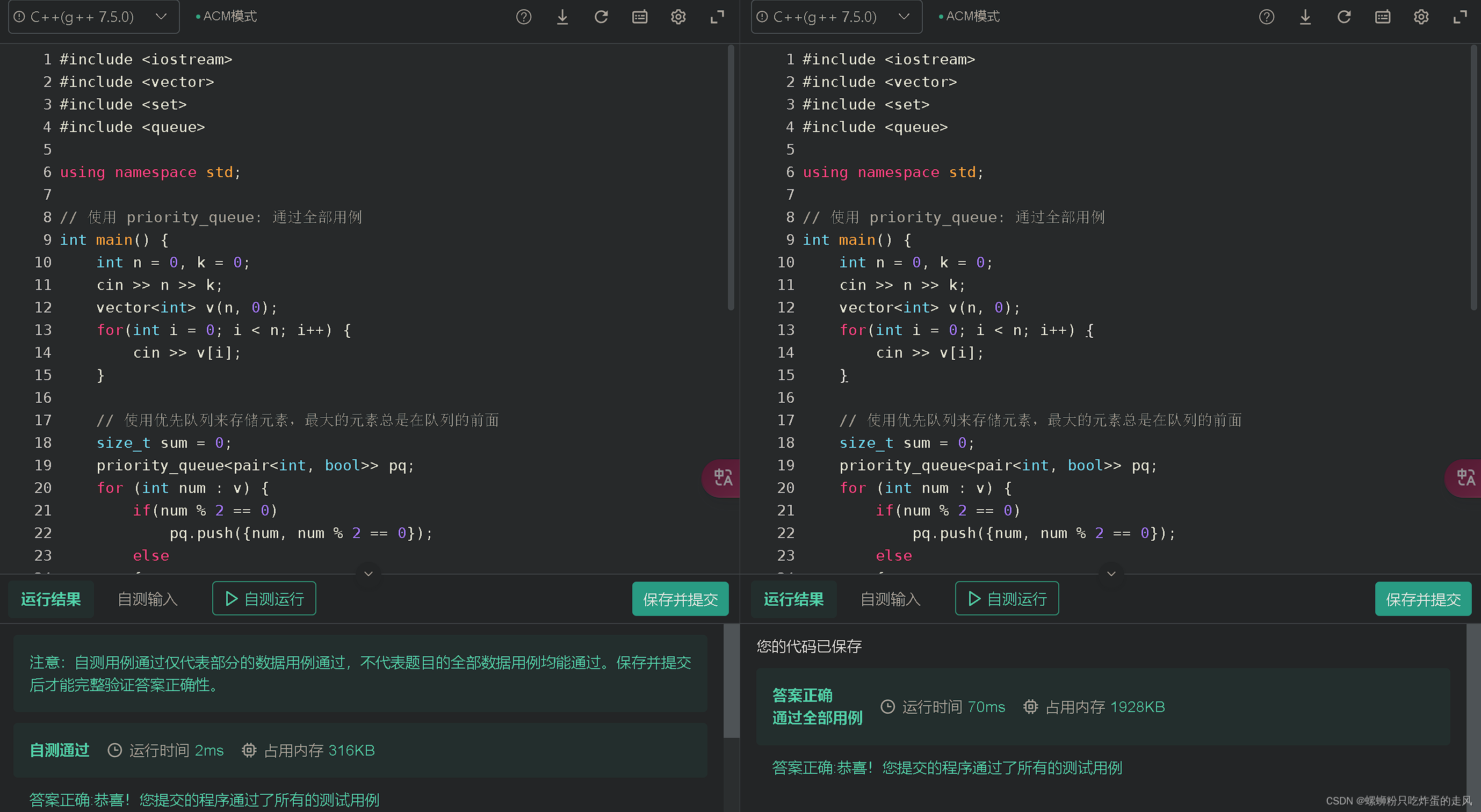Click 'using namespace std;' line in left editor
This screenshot has width=1481, height=812.
(150, 172)
